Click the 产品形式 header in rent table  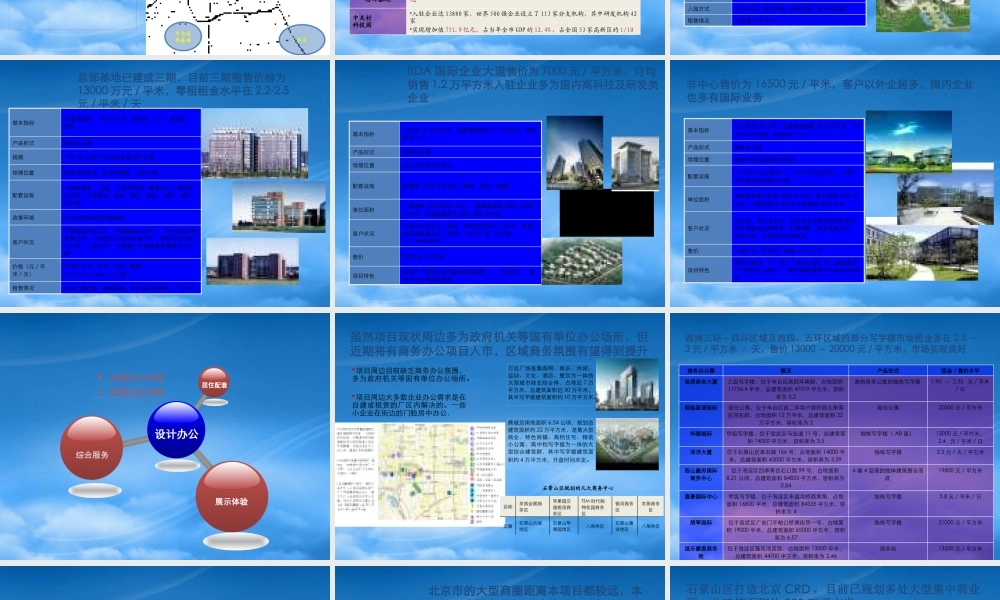coord(888,370)
